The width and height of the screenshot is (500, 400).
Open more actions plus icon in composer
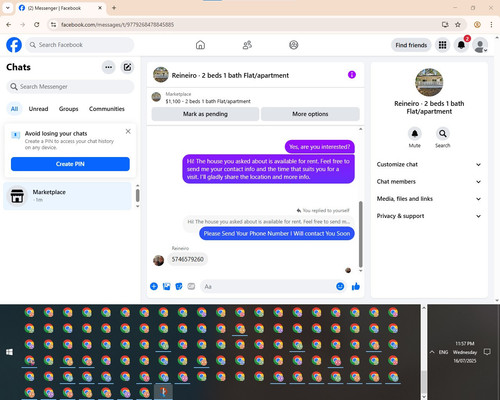(154, 286)
